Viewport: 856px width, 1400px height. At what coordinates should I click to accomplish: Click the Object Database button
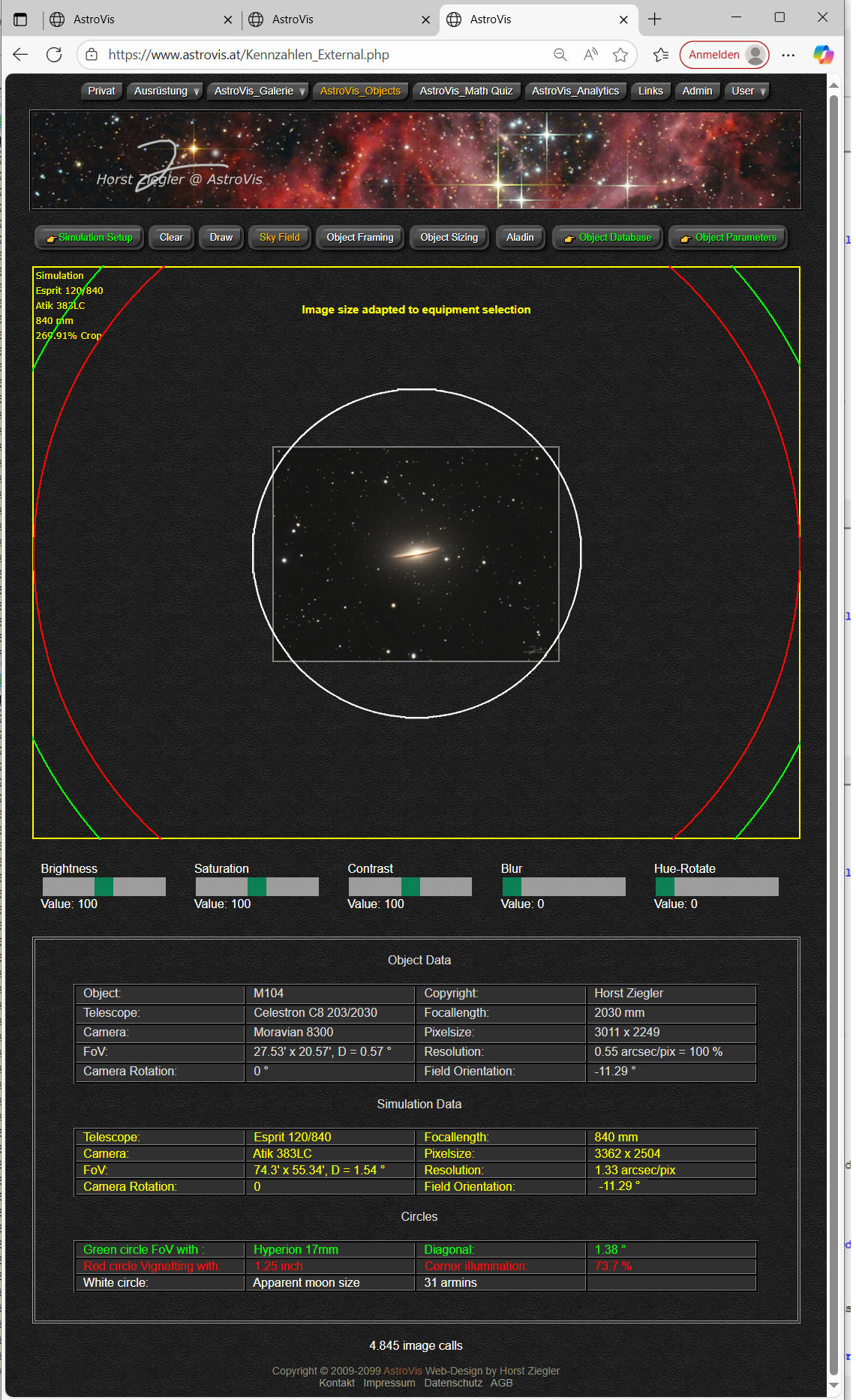[608, 238]
